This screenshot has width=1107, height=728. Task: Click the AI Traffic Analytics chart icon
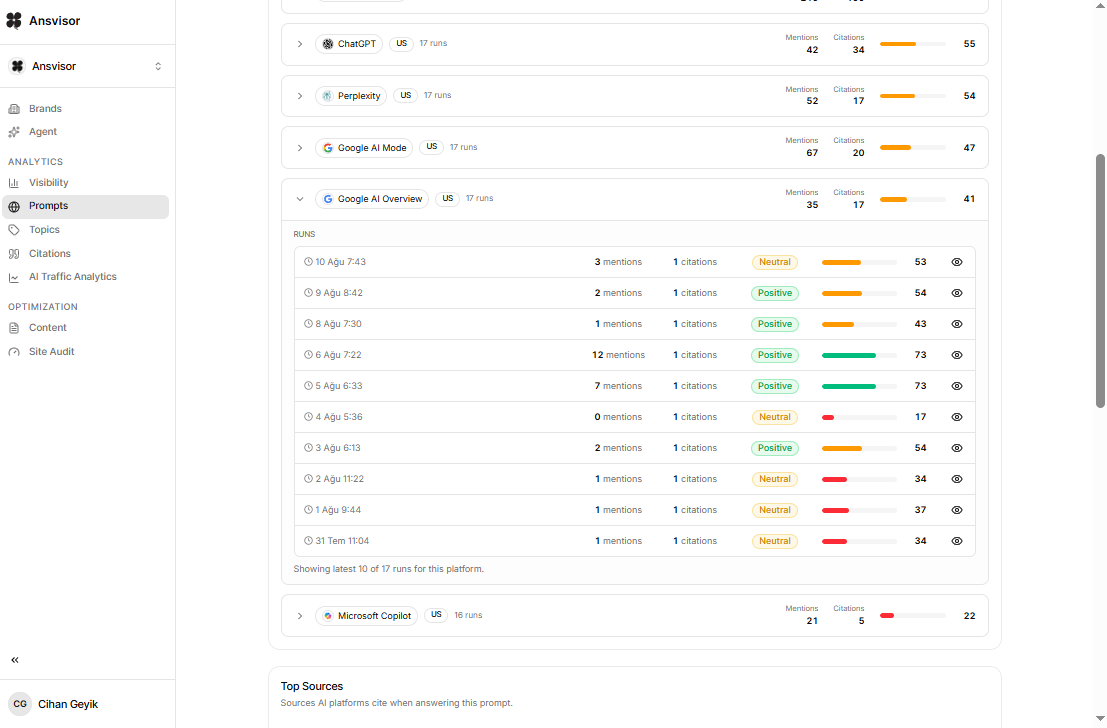[14, 278]
